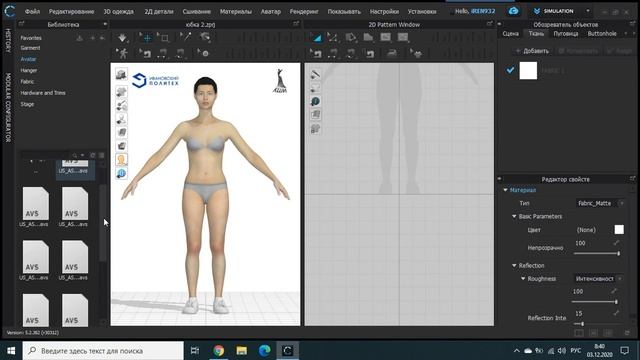Open 2D viewport info bubble icon
The image size is (640, 360).
pyautogui.click(x=315, y=101)
